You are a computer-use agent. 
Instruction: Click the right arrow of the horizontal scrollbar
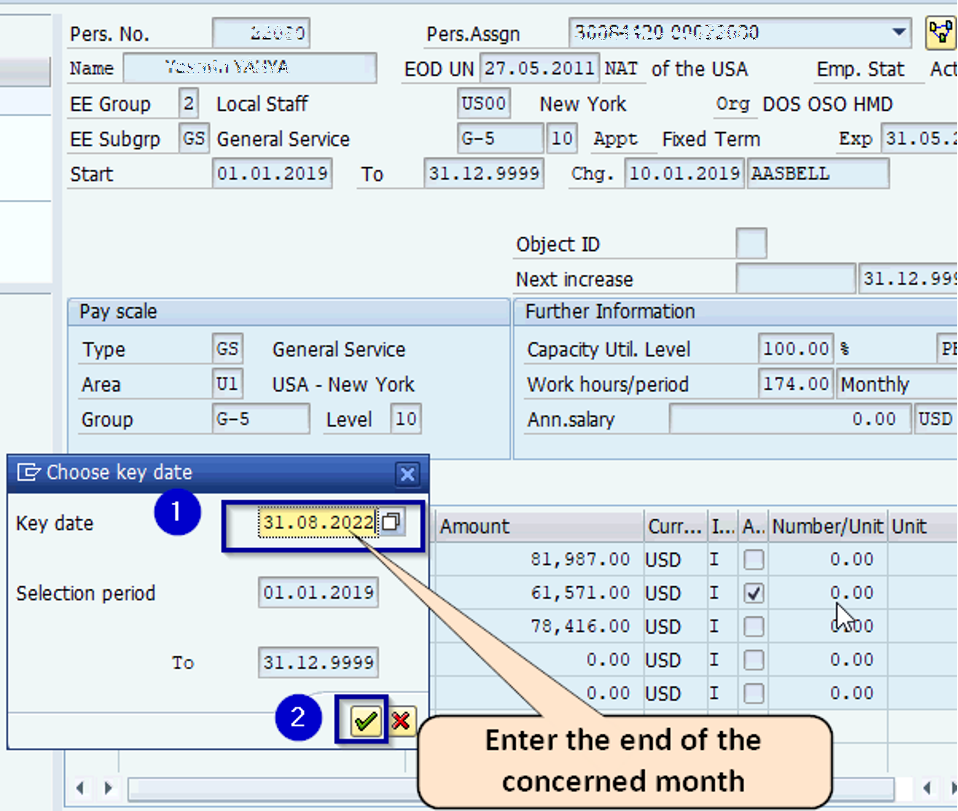click(x=108, y=787)
